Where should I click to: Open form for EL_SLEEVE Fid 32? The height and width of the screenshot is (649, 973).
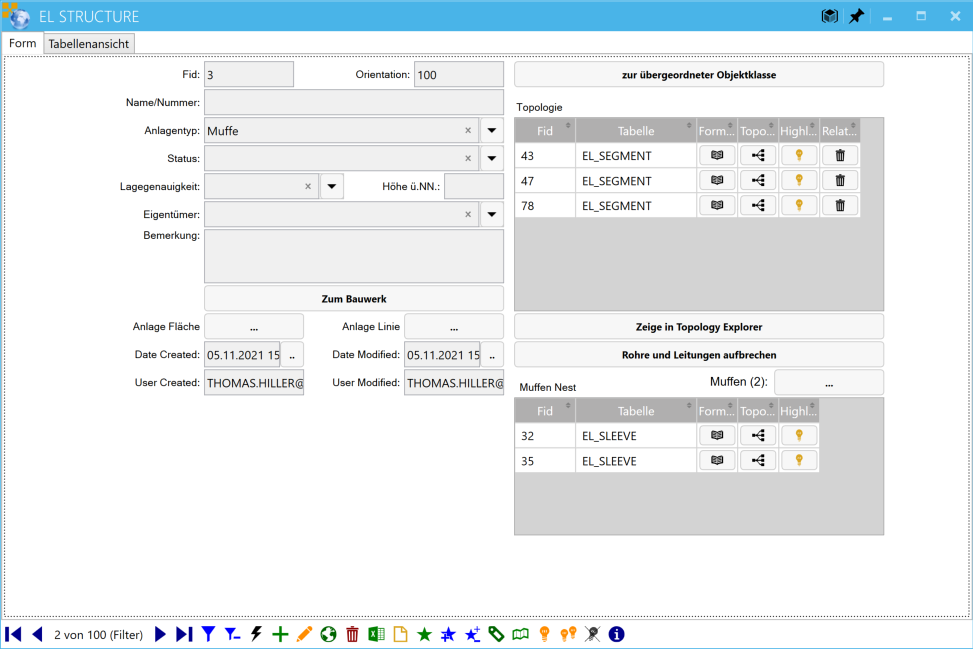[x=716, y=435]
